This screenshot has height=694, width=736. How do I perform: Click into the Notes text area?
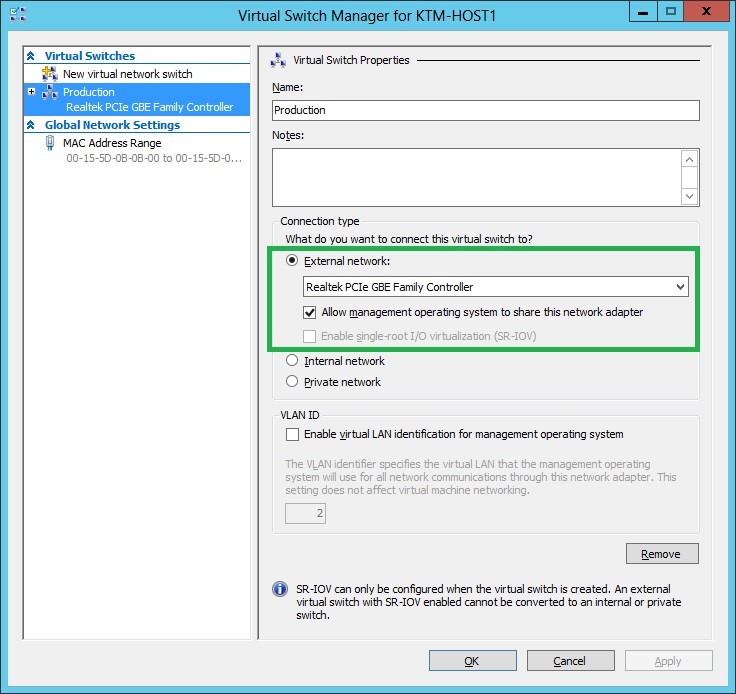click(476, 177)
